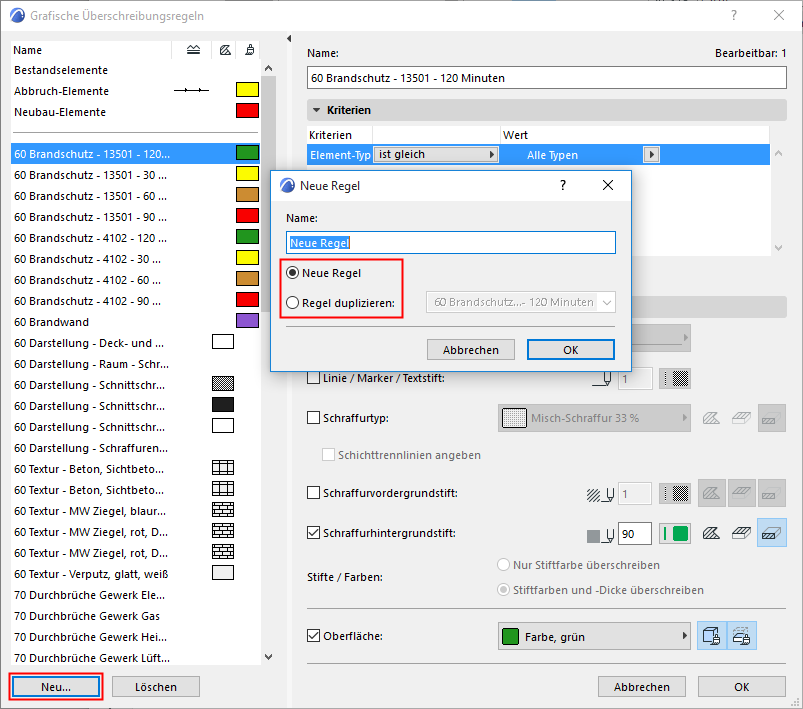Screen dimensions: 803x709
Task: Click the fill type column header icon
Action: 225,50
